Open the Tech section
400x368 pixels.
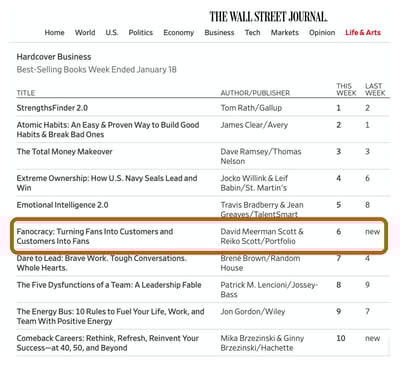[x=252, y=33]
